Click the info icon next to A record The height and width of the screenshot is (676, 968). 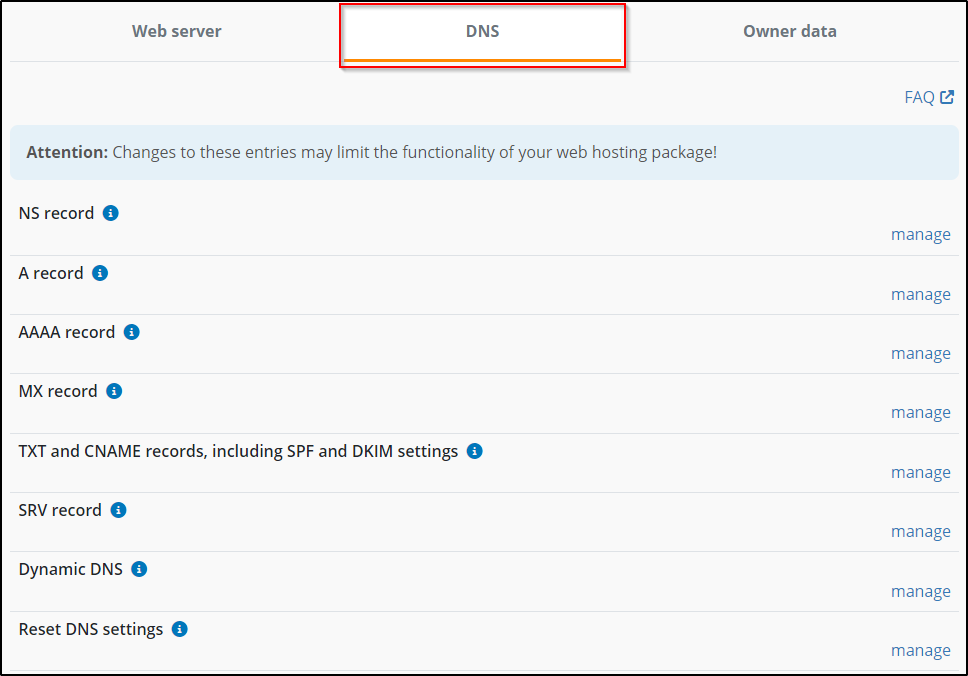[100, 273]
